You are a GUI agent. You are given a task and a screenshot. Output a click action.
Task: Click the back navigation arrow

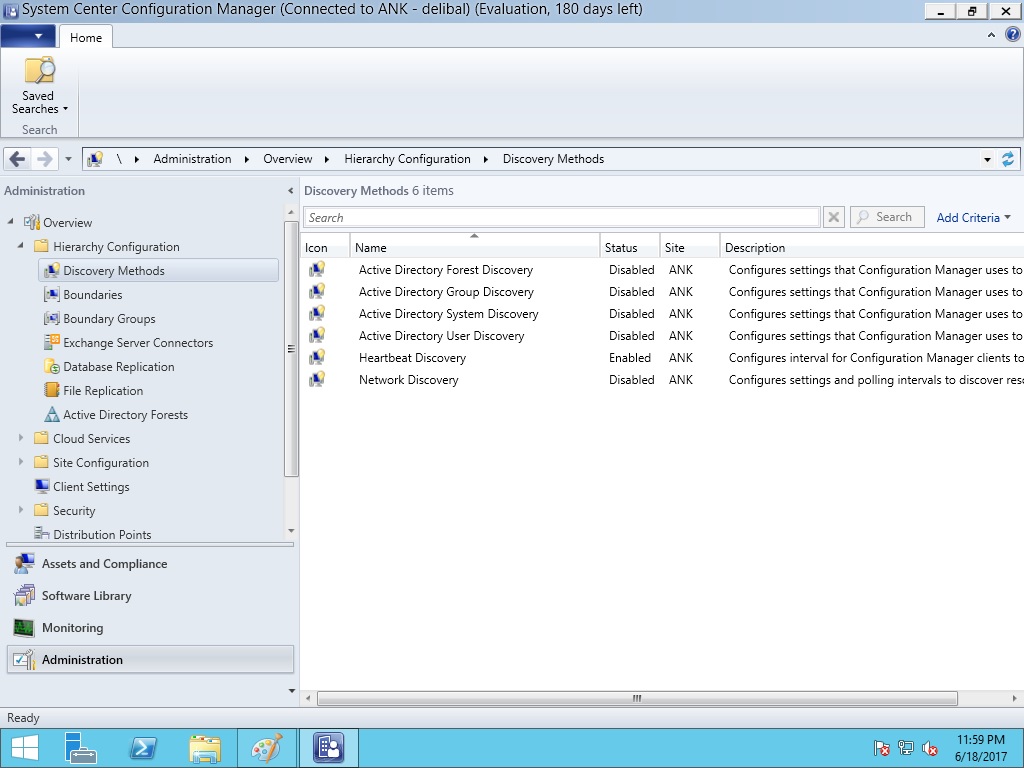(17, 159)
